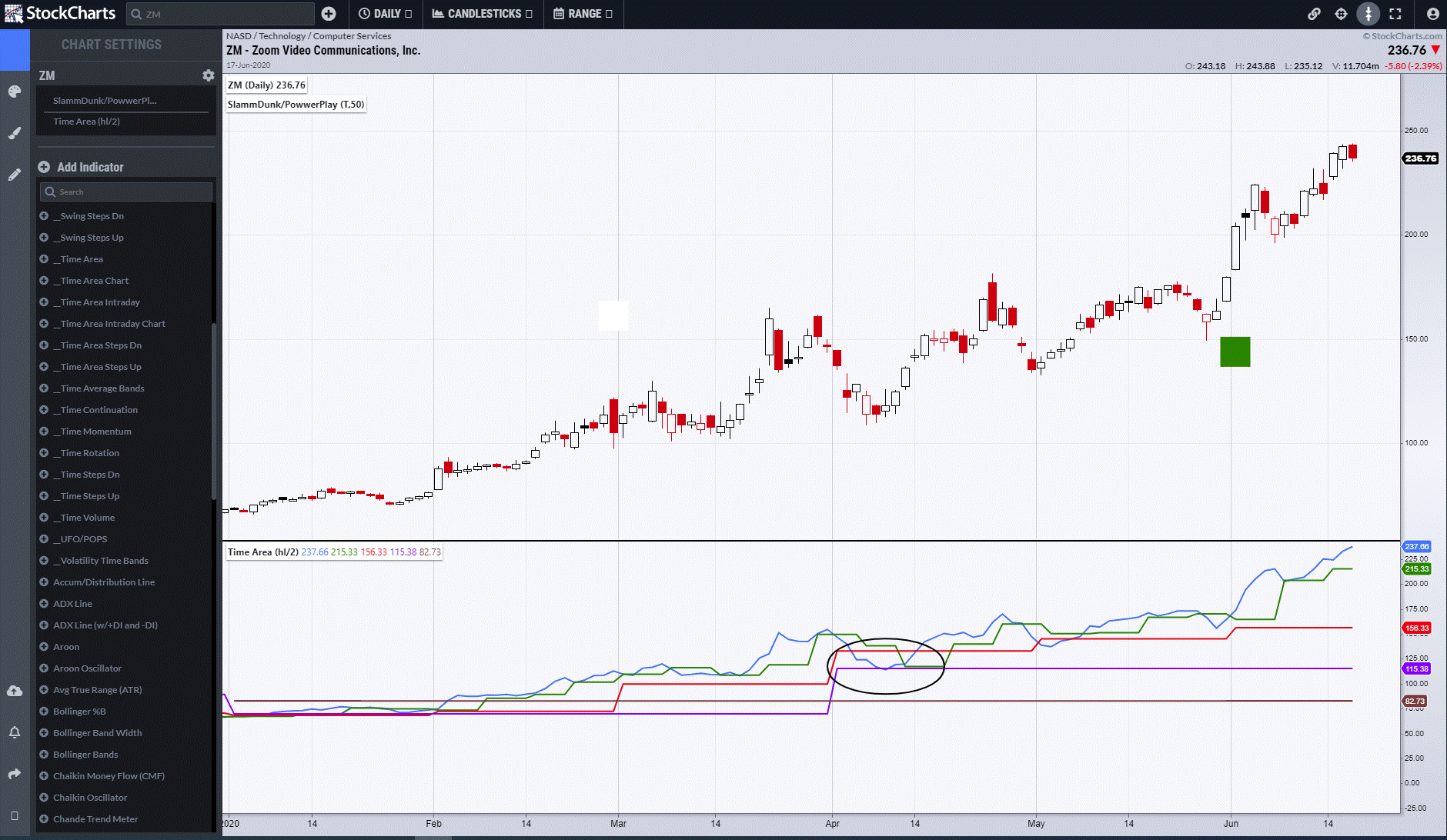Open the DAILY period dropdown

(x=386, y=14)
